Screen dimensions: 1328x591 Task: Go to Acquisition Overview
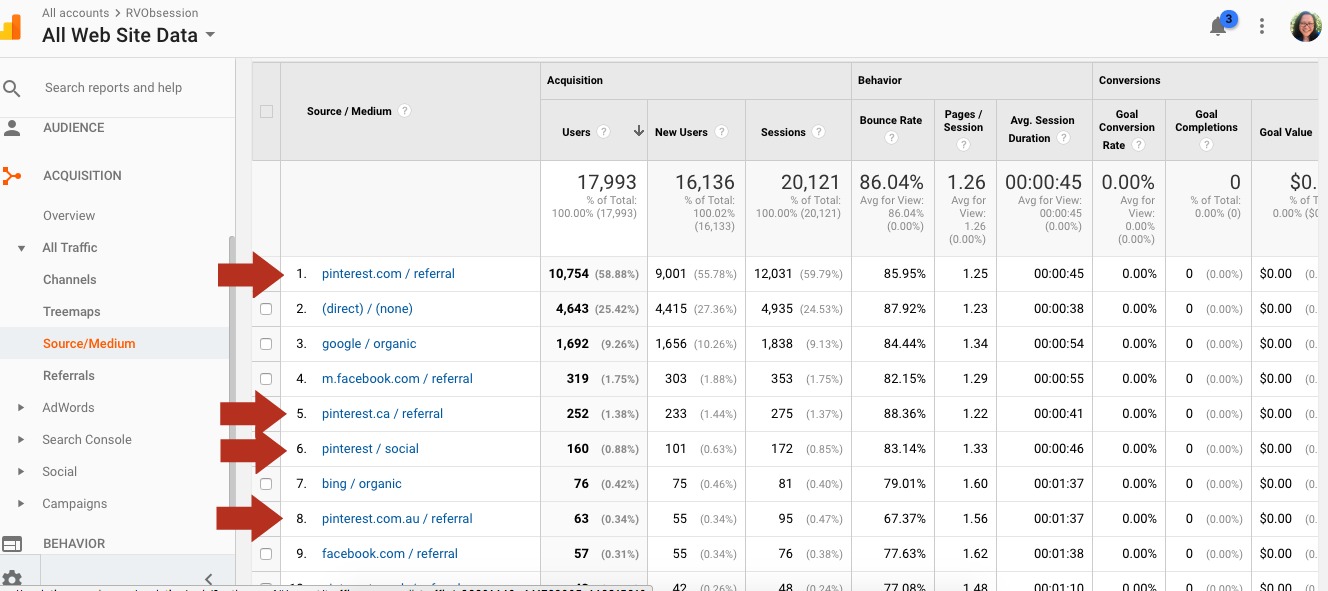pos(69,216)
